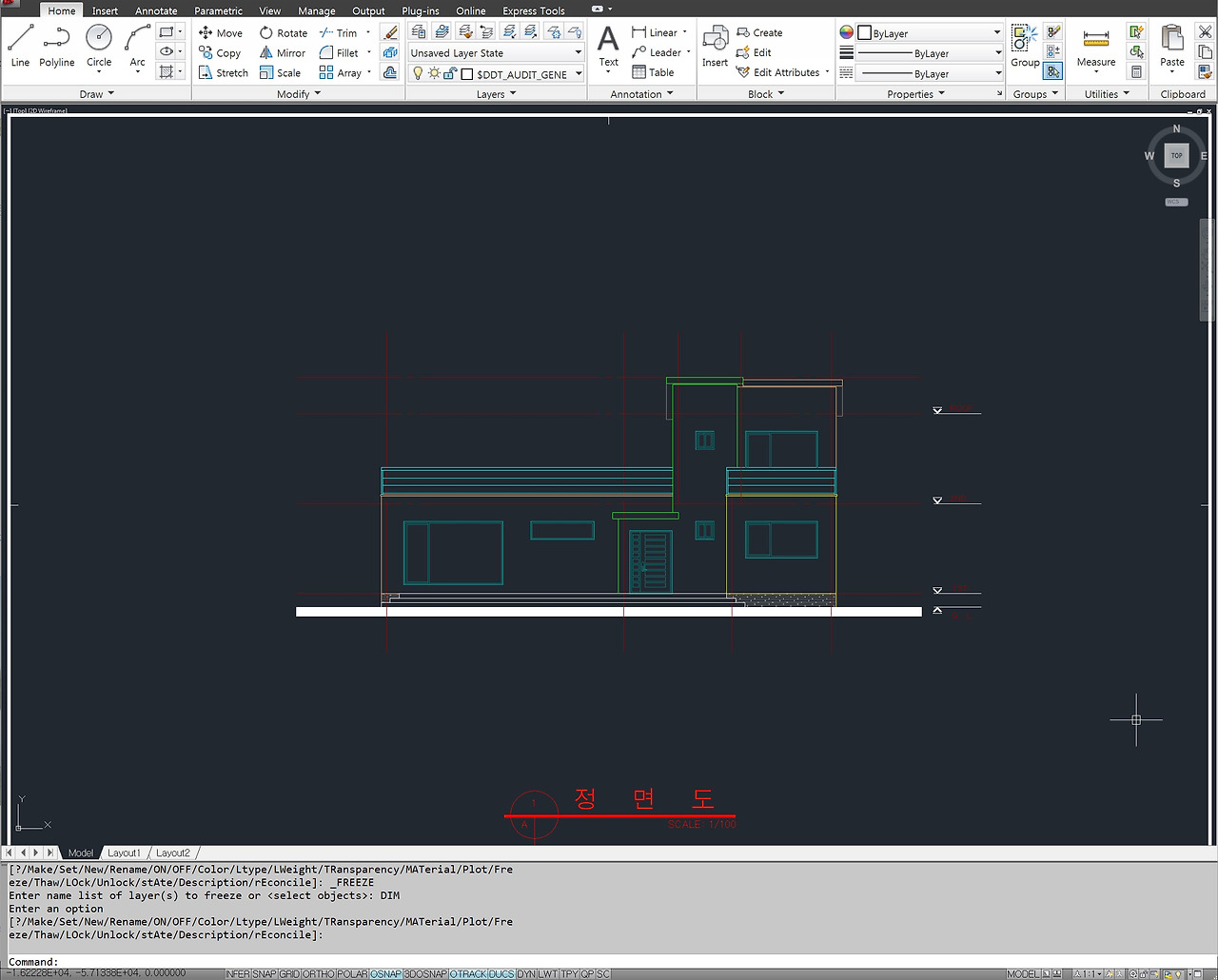Image resolution: width=1218 pixels, height=980 pixels.
Task: Click the Output ribbon tab
Action: point(368,11)
